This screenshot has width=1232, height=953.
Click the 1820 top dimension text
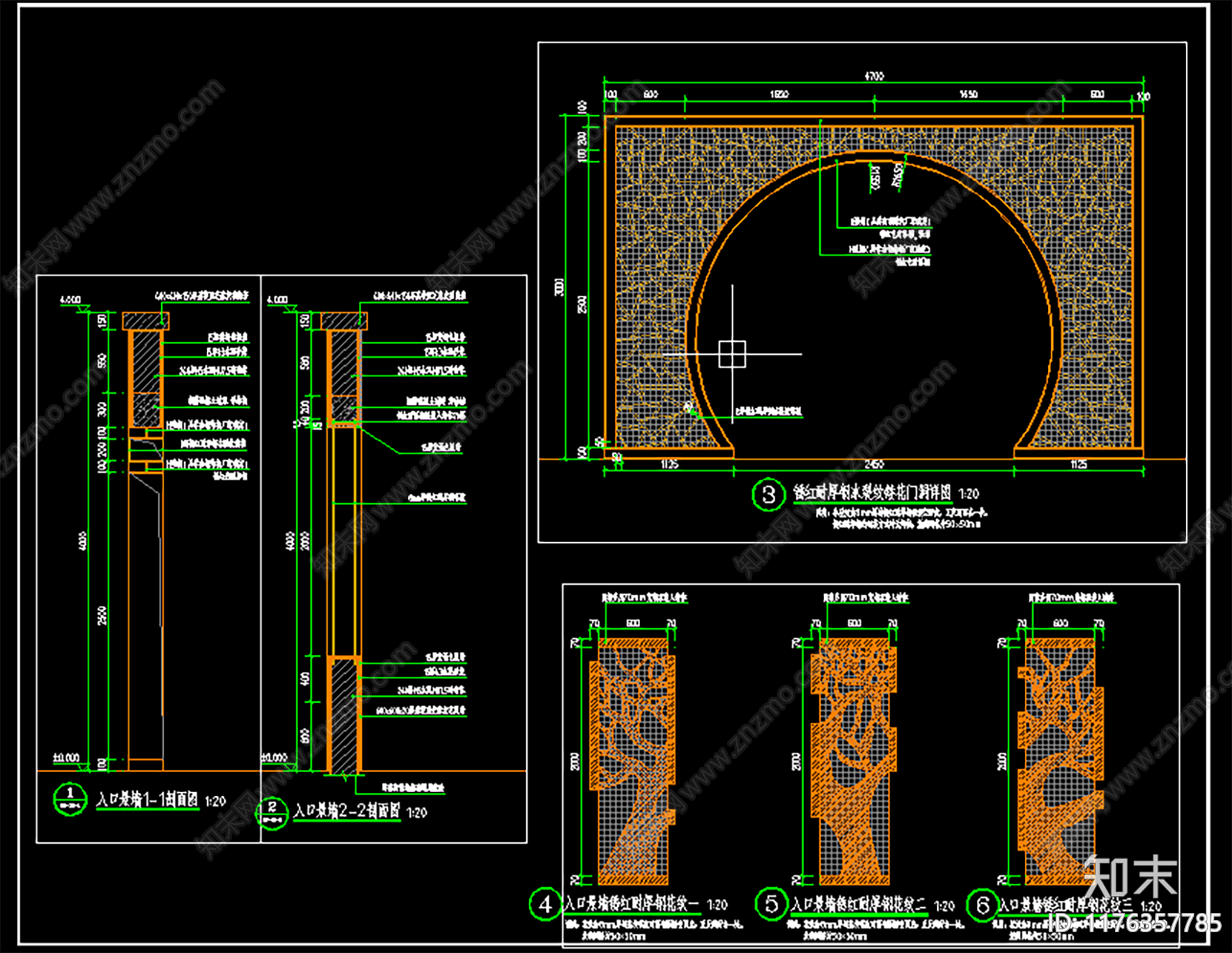779,94
